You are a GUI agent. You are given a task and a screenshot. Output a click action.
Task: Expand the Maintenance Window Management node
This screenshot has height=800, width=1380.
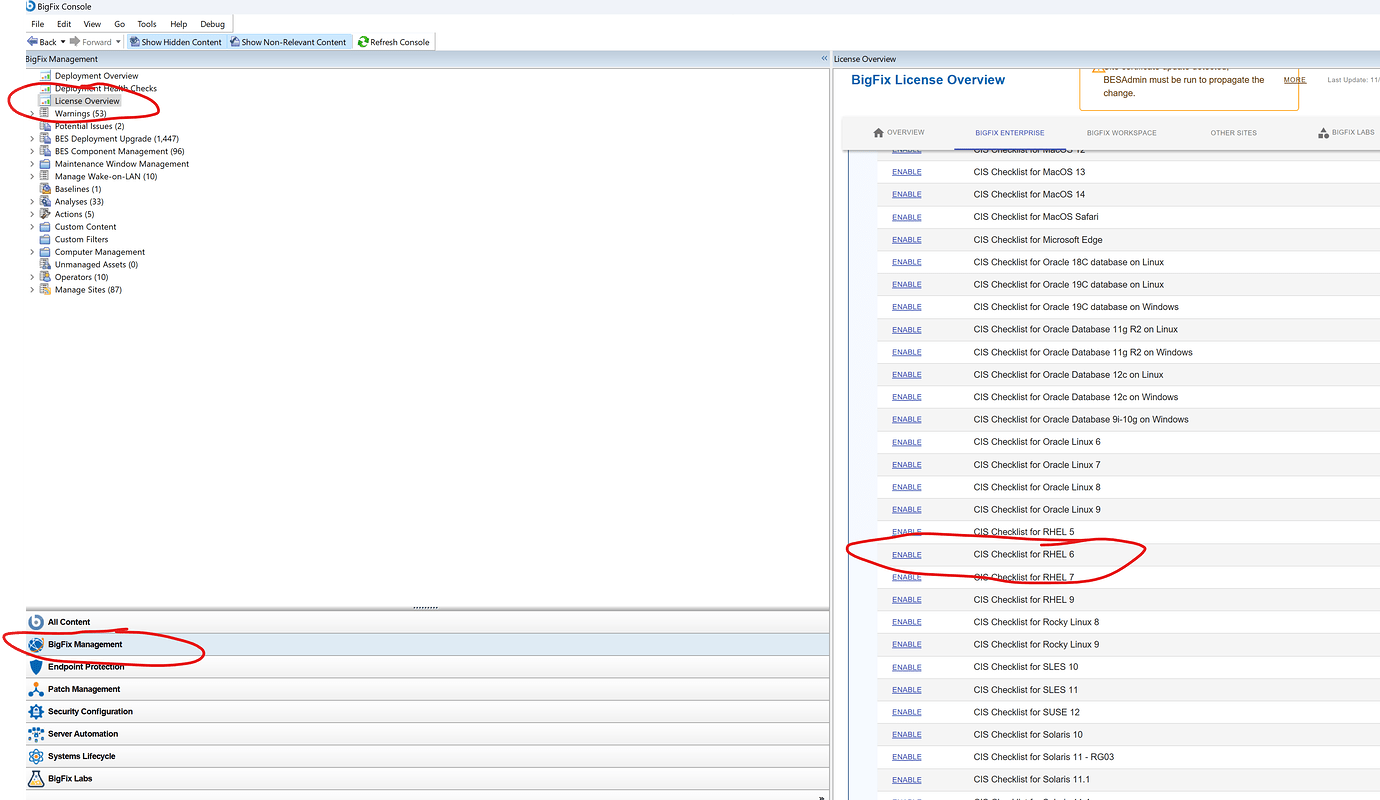32,164
